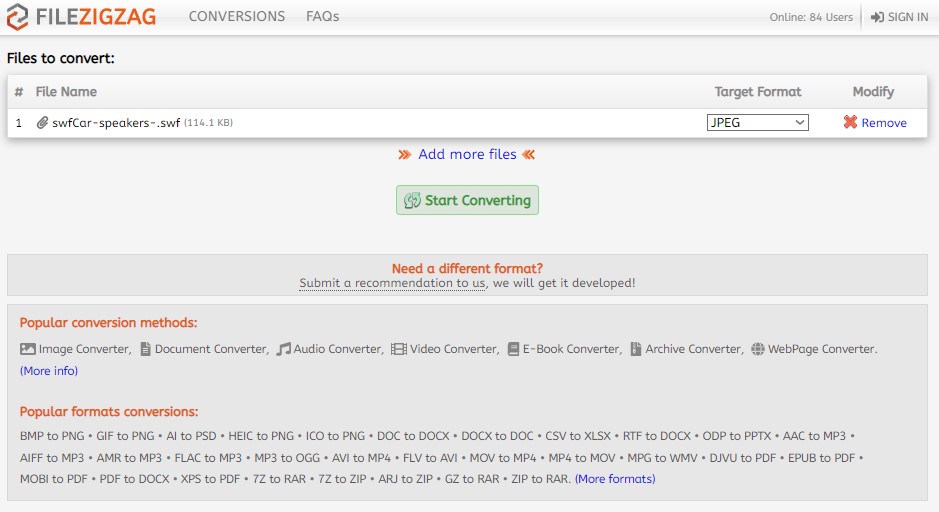Click Add more files link
Screen dimensions: 939x512
467,154
